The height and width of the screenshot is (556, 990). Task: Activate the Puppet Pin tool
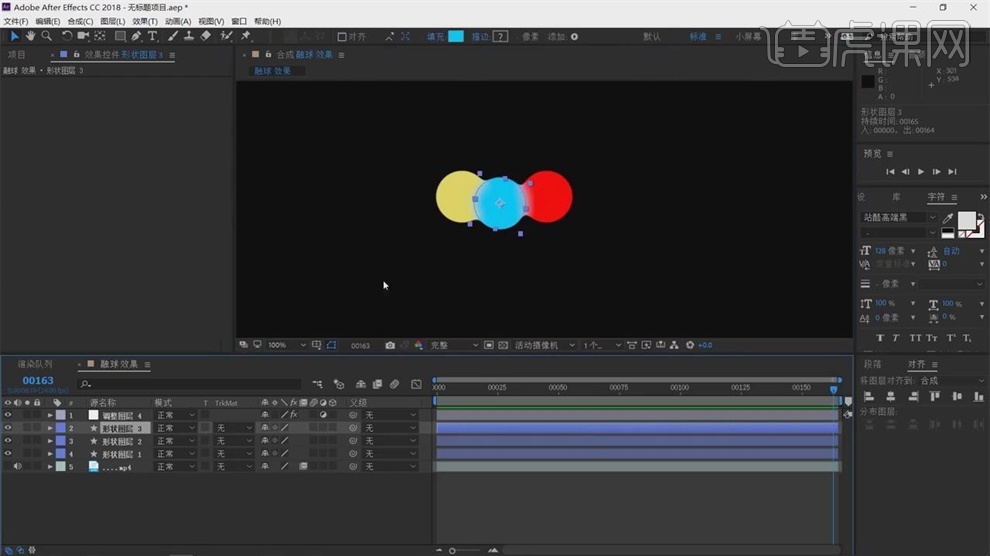click(246, 36)
